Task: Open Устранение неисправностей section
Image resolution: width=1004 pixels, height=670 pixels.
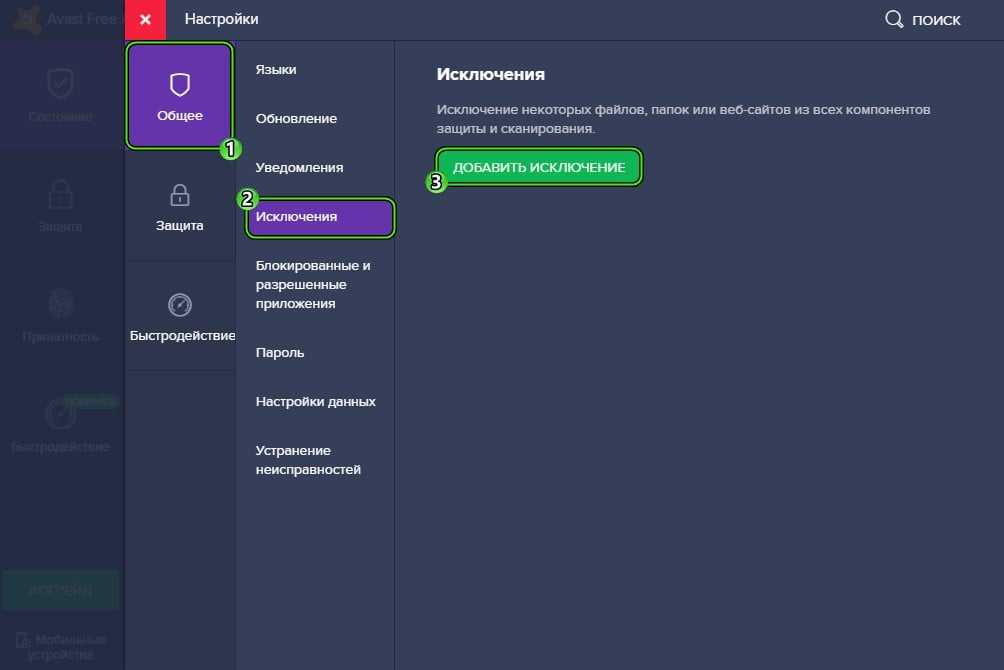Action: (308, 460)
